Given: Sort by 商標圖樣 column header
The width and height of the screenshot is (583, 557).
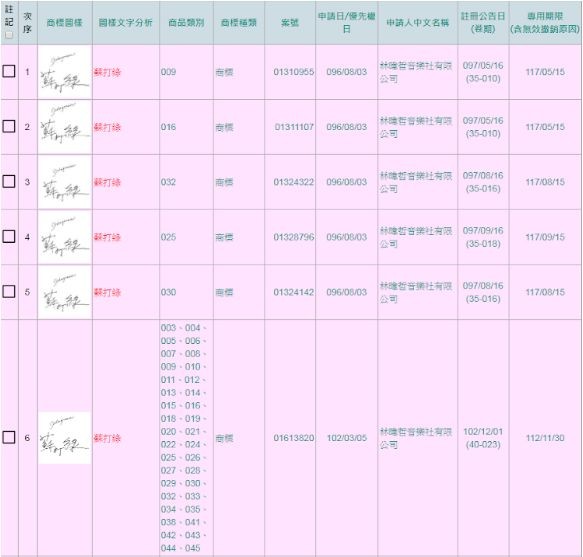Looking at the screenshot, I should click(x=64, y=23).
